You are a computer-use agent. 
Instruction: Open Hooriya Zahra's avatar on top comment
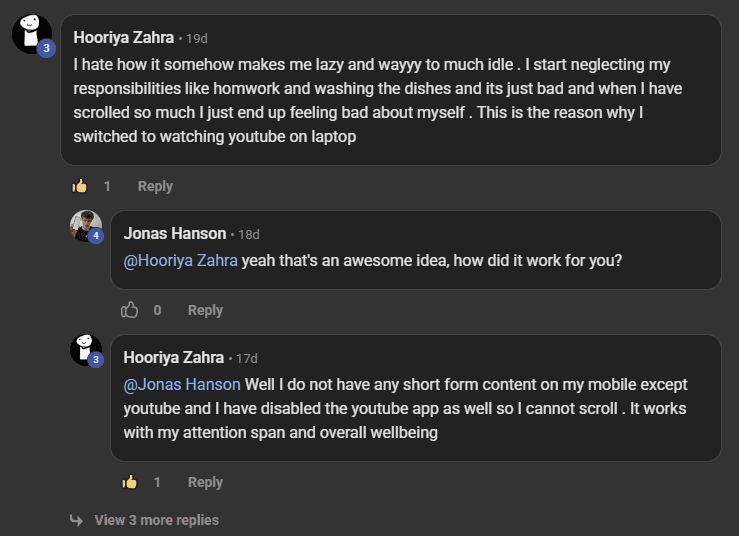tap(30, 33)
